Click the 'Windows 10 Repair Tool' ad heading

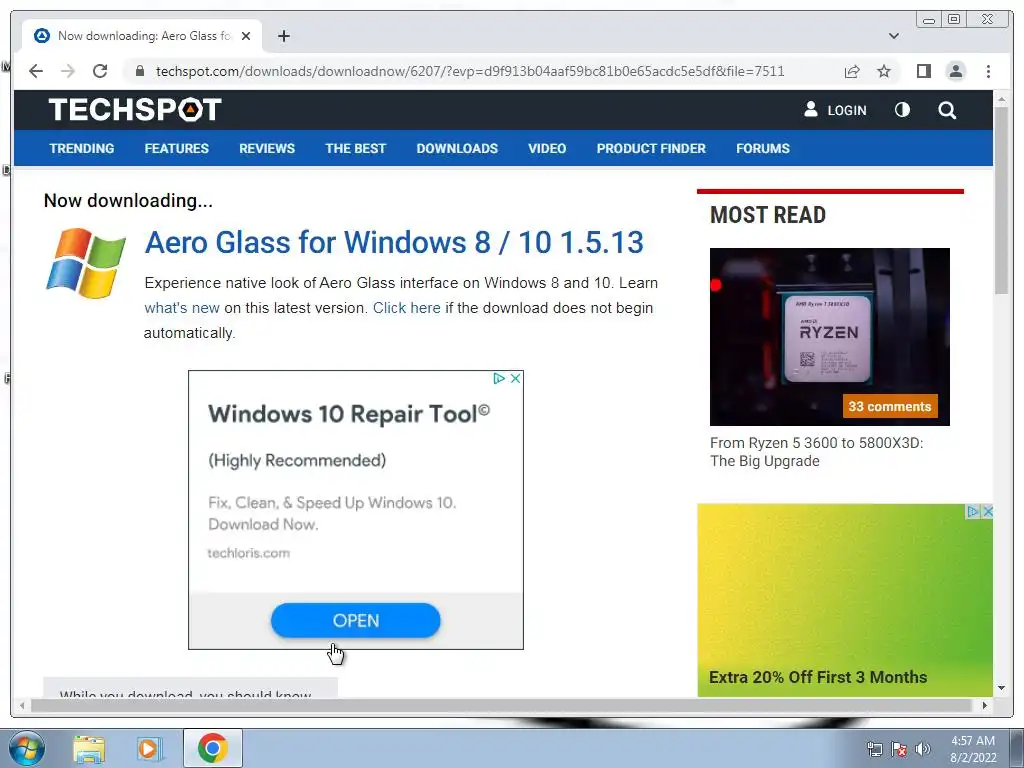tap(349, 414)
